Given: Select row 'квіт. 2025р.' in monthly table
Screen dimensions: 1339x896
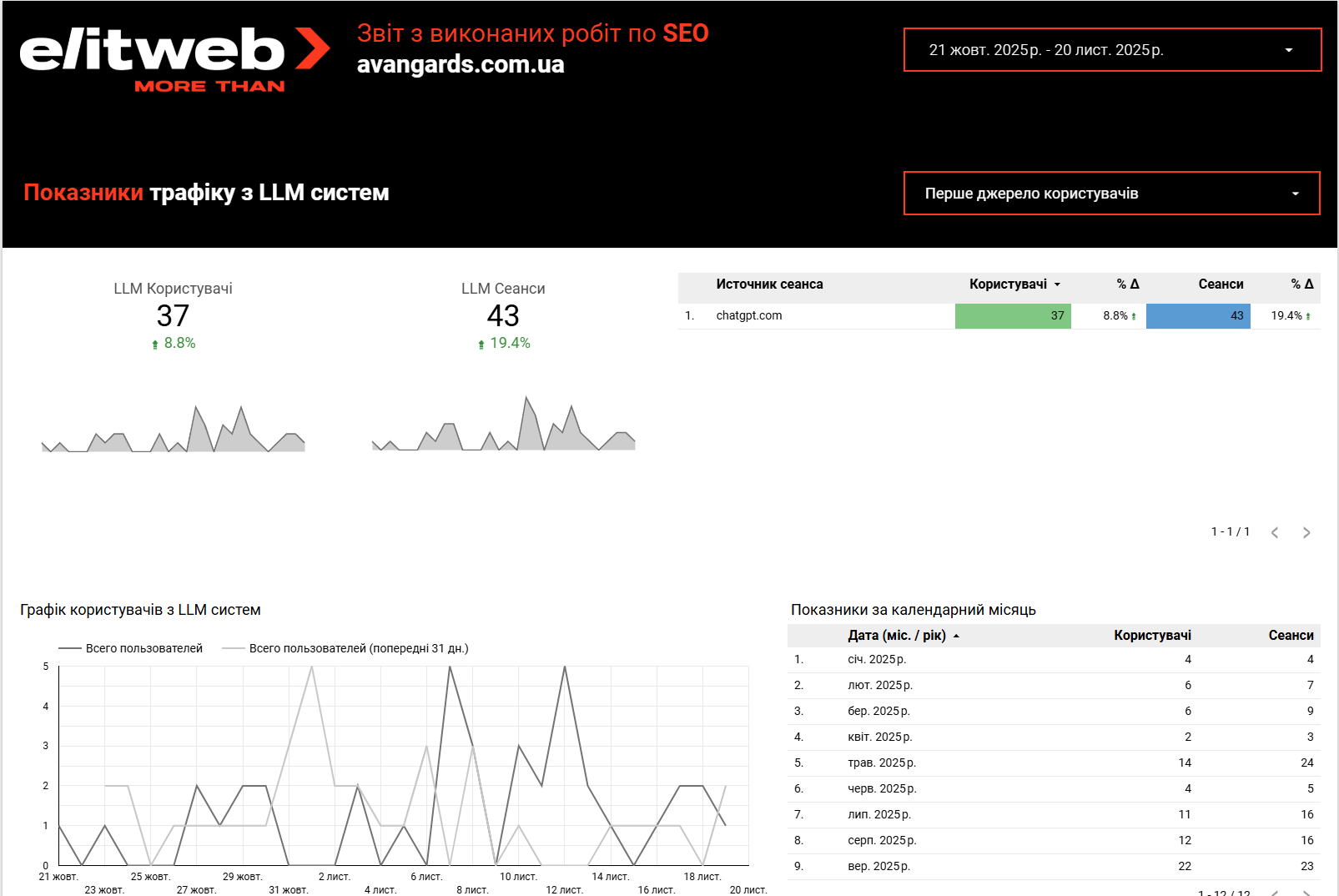Looking at the screenshot, I should click(1054, 737).
